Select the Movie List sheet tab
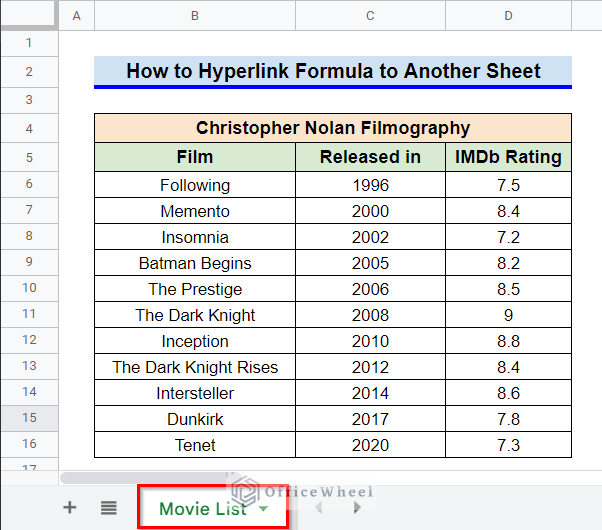The image size is (602, 530). point(213,508)
